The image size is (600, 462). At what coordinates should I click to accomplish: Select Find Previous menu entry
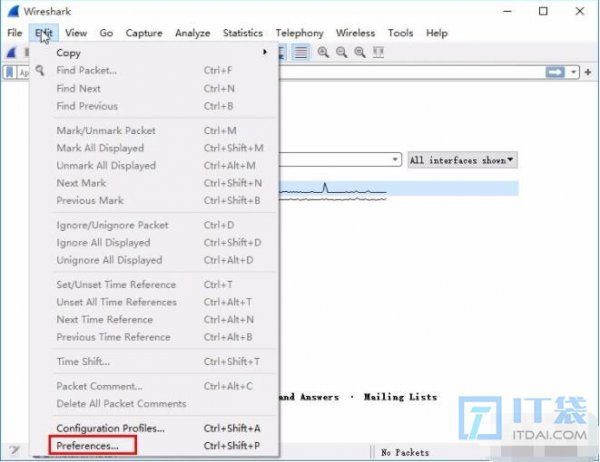coord(154,106)
